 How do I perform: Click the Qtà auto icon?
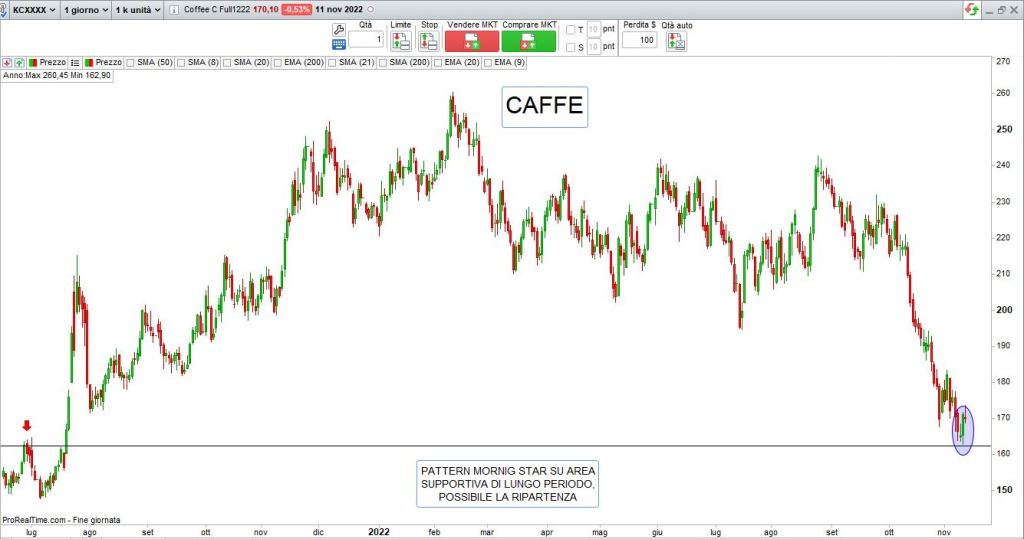point(676,42)
